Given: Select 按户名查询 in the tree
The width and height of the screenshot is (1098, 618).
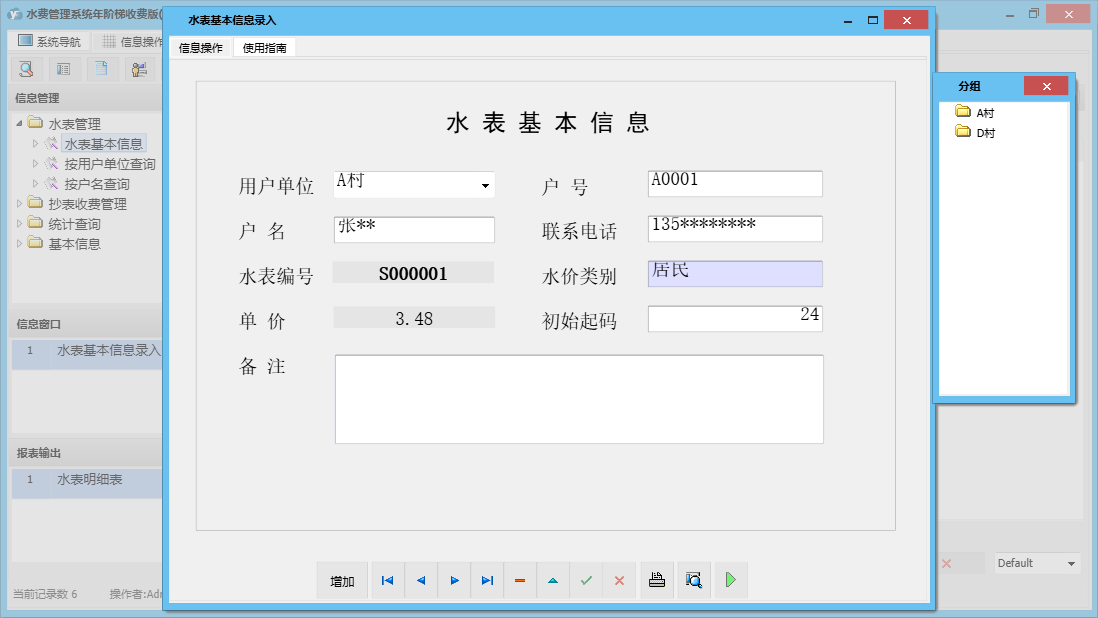Looking at the screenshot, I should click(100, 183).
